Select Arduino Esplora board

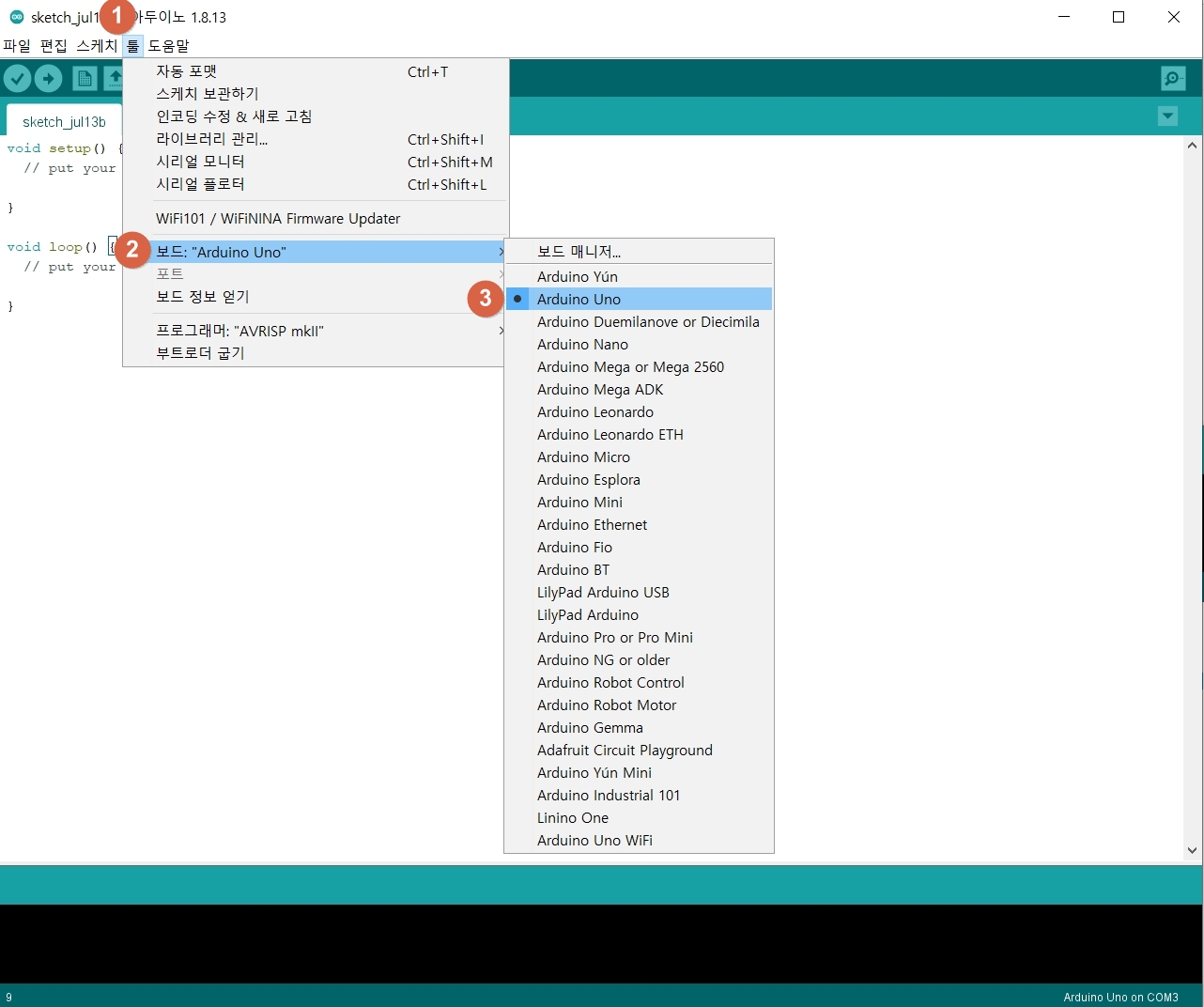click(x=639, y=479)
